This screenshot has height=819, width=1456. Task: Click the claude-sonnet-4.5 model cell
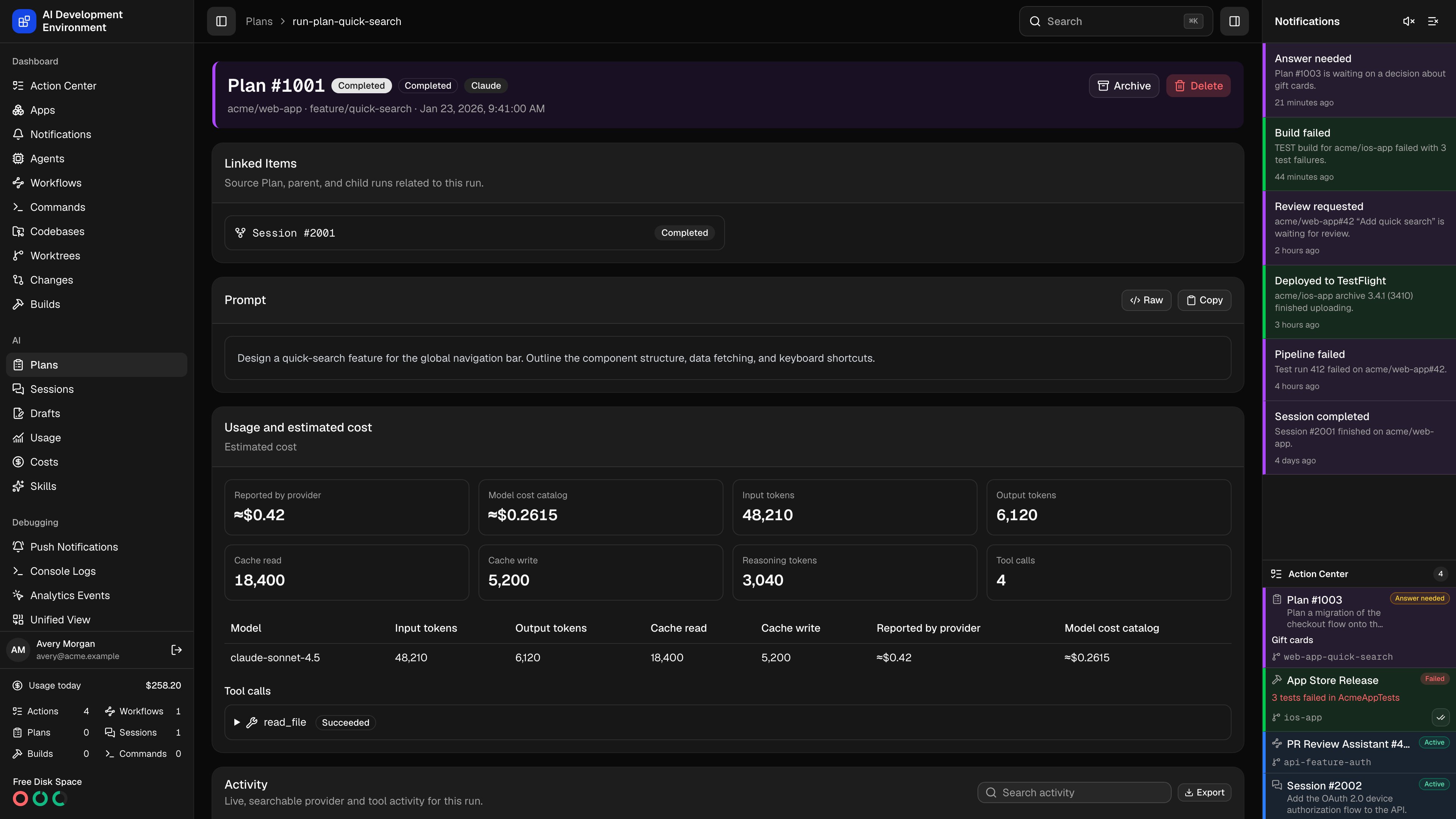tap(275, 658)
